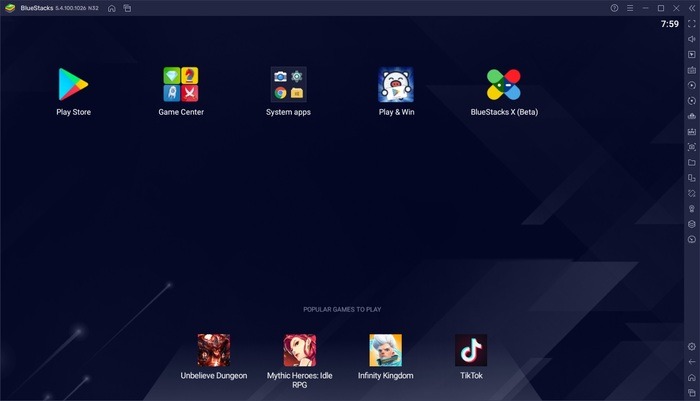This screenshot has height=401, width=700.
Task: Open the macro play-circle icon in sidebar
Action: 692,85
